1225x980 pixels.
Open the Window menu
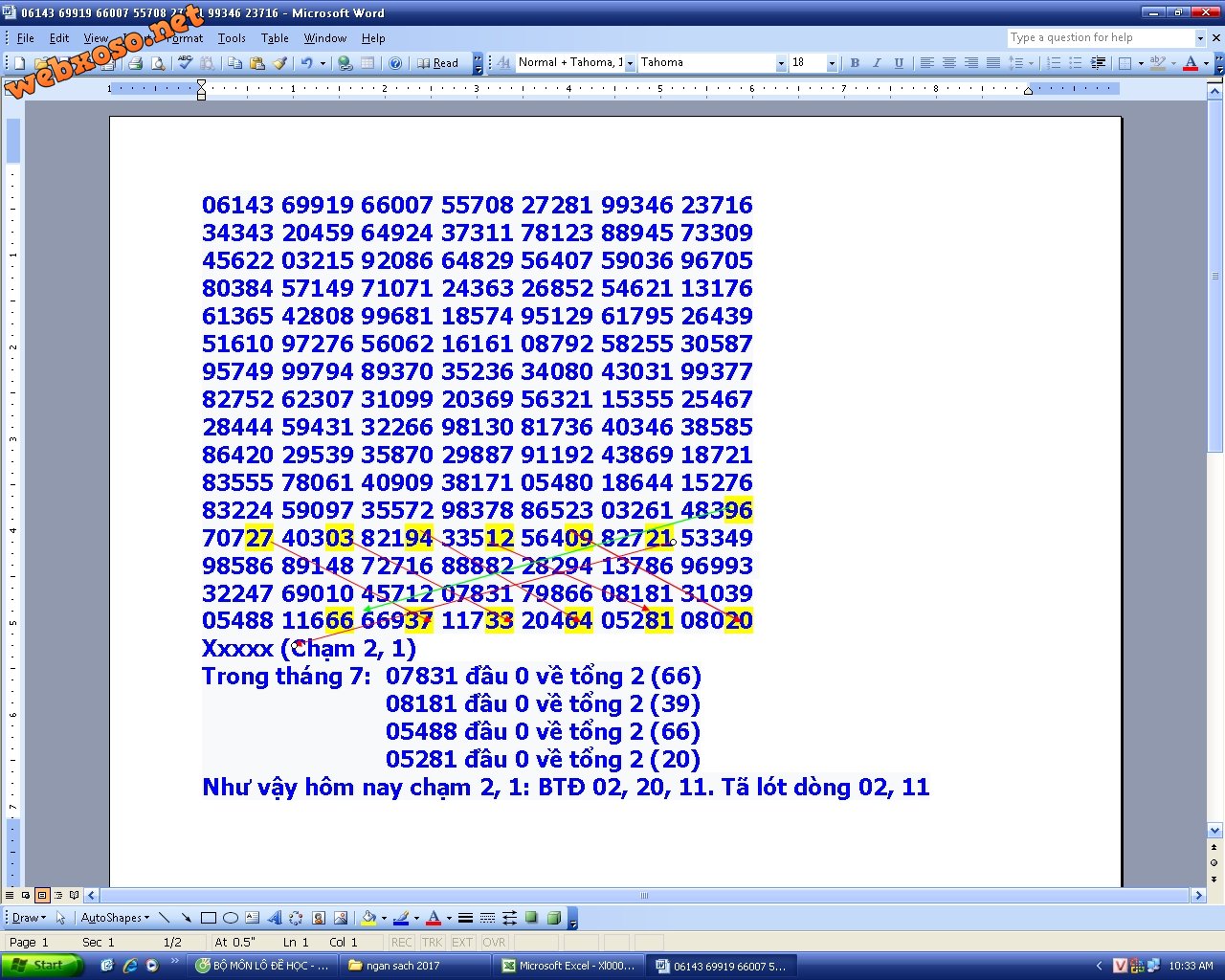[x=325, y=38]
